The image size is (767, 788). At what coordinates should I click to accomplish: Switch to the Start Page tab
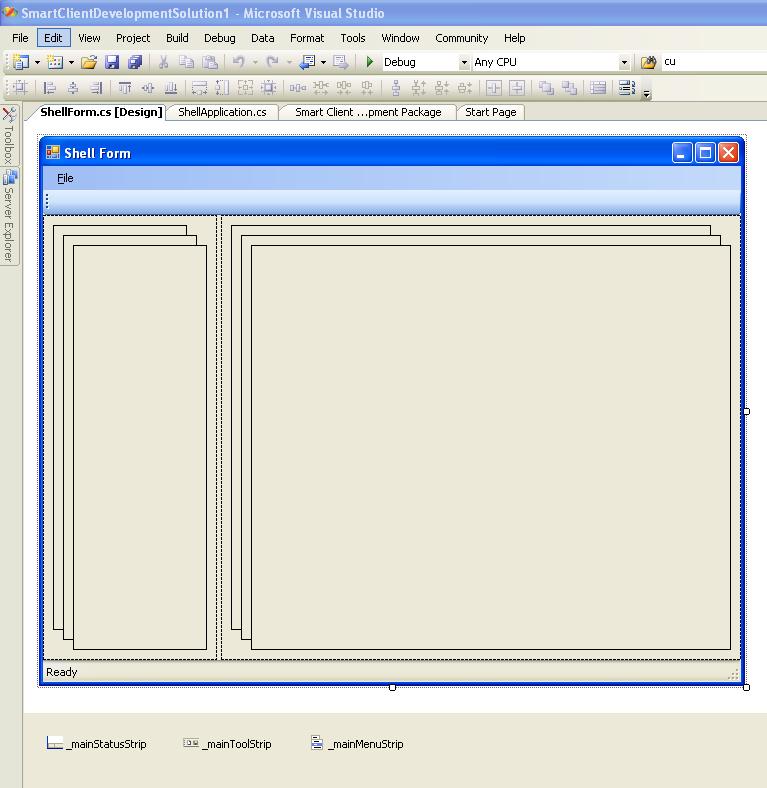491,112
